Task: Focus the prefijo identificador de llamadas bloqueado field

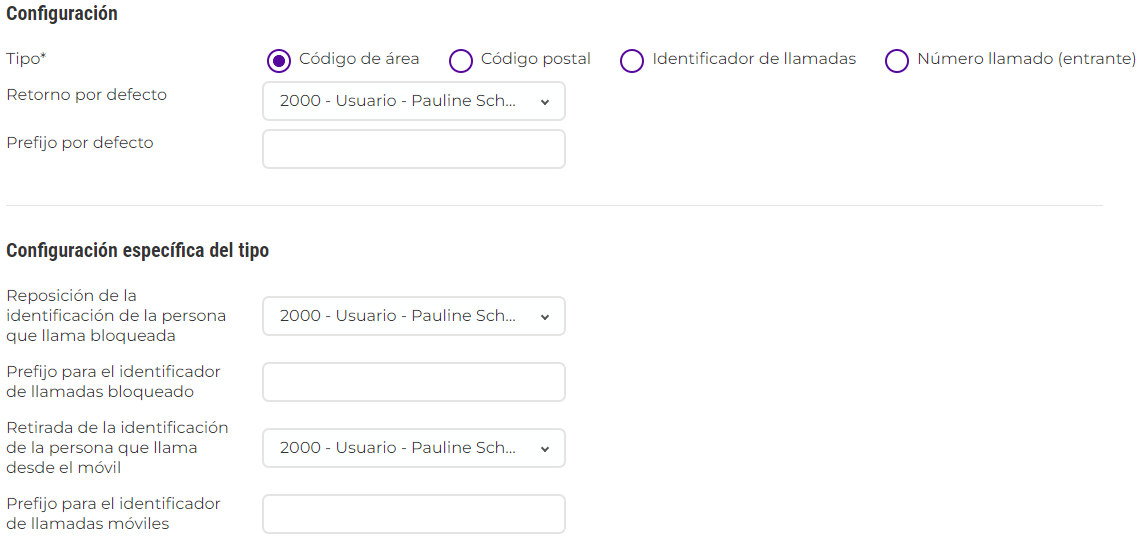Action: (413, 382)
